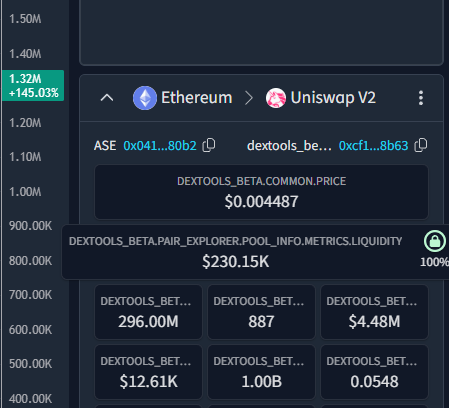Click the 887 metric card
Viewport: 449px width, 408px height.
pos(261,312)
